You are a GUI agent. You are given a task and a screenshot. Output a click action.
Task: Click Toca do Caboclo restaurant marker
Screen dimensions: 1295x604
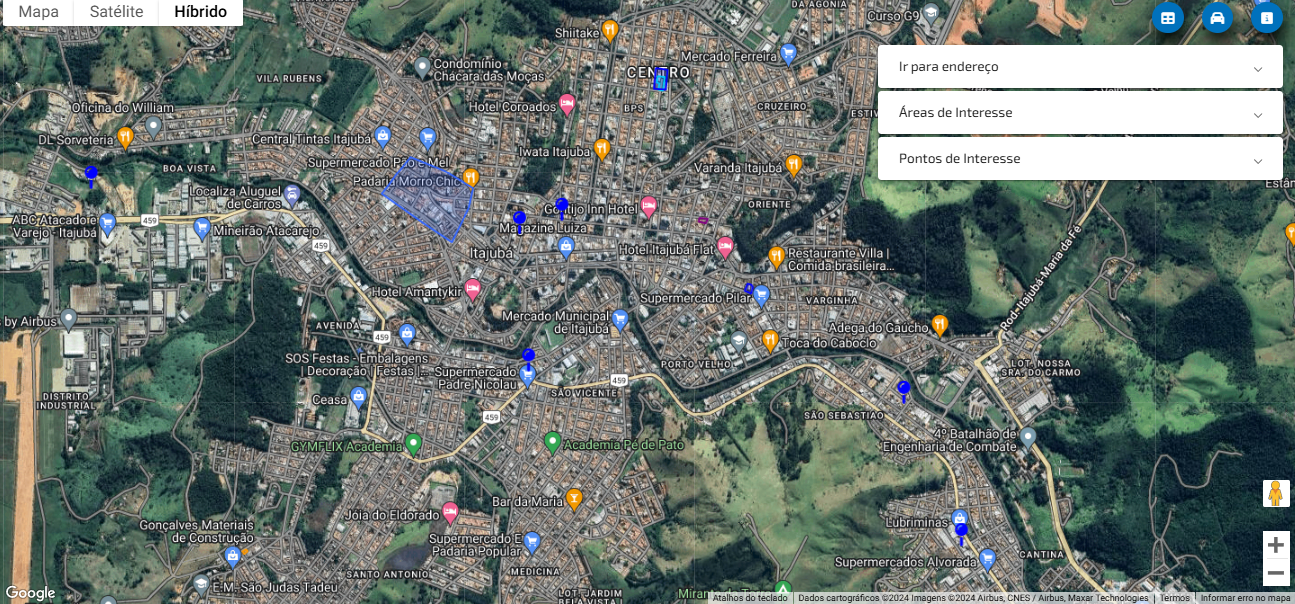pos(770,340)
